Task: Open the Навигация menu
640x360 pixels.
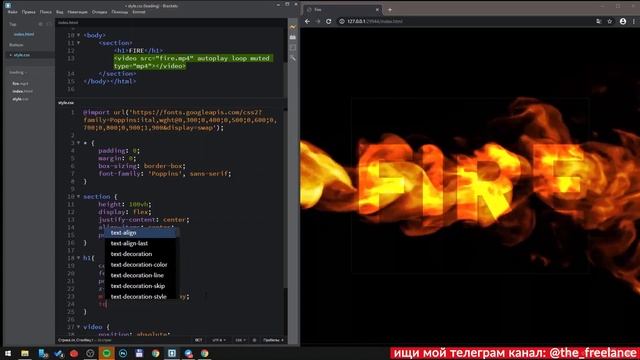Action: (x=78, y=12)
